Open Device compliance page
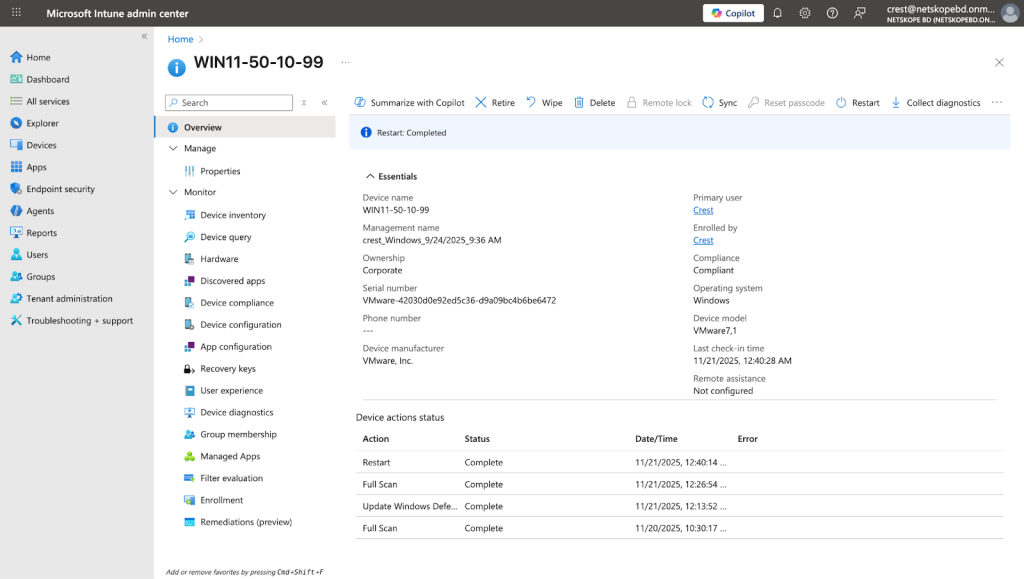Screen dimensions: 1024x579 point(236,303)
